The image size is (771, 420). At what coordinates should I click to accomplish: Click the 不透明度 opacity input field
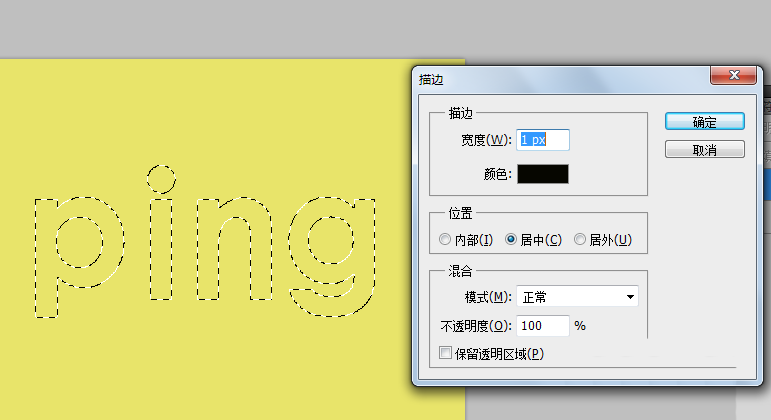543,326
